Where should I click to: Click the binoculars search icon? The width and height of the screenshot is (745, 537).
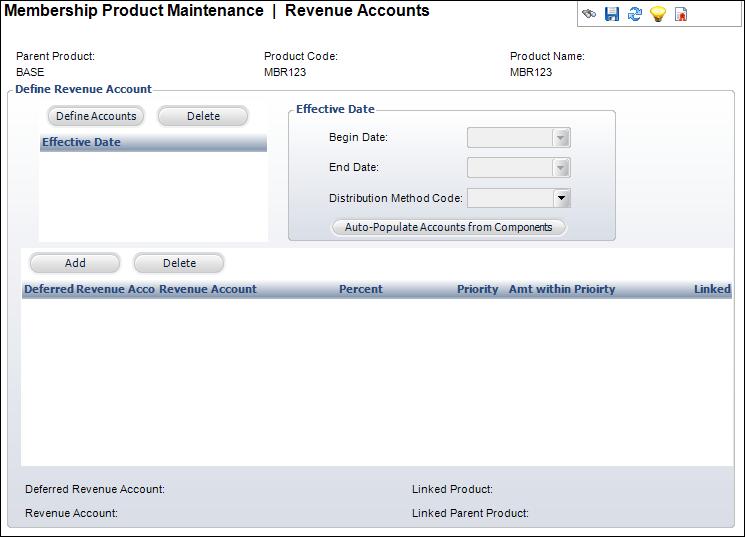point(589,14)
